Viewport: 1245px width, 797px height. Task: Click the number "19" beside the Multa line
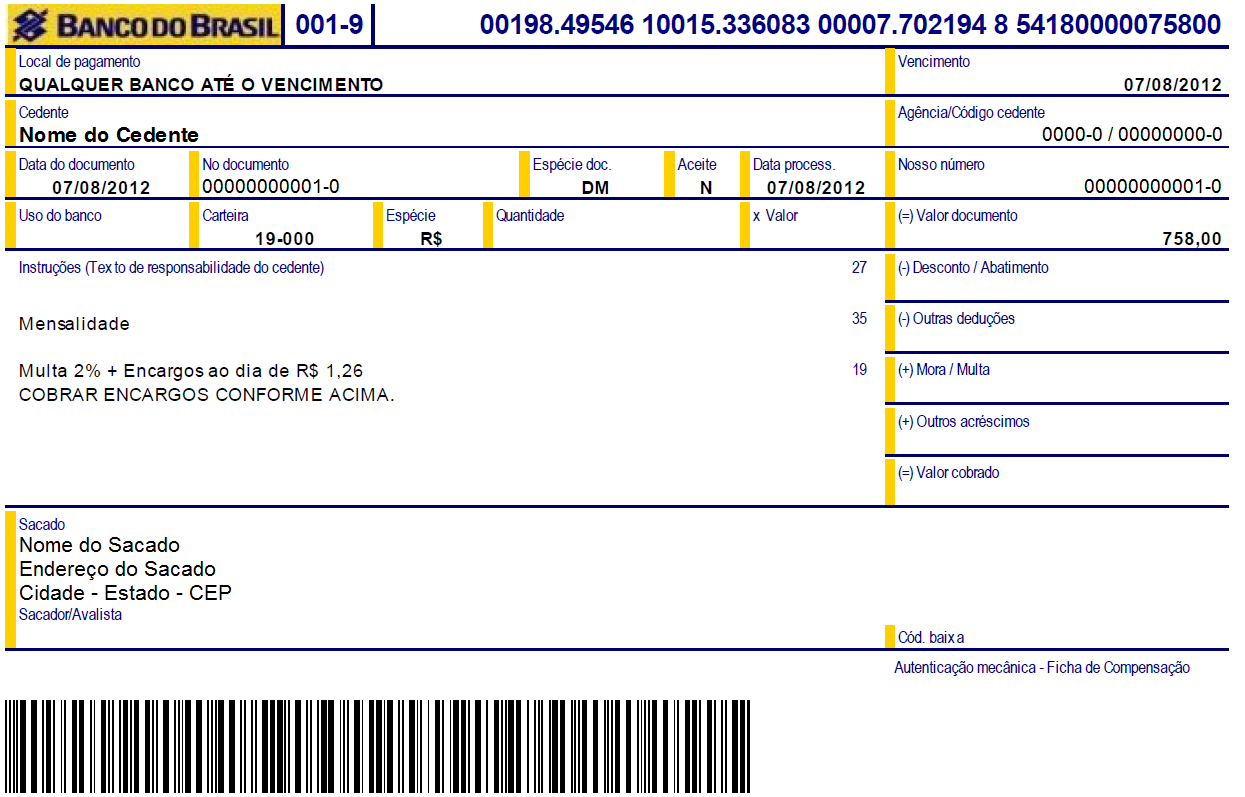pos(859,369)
